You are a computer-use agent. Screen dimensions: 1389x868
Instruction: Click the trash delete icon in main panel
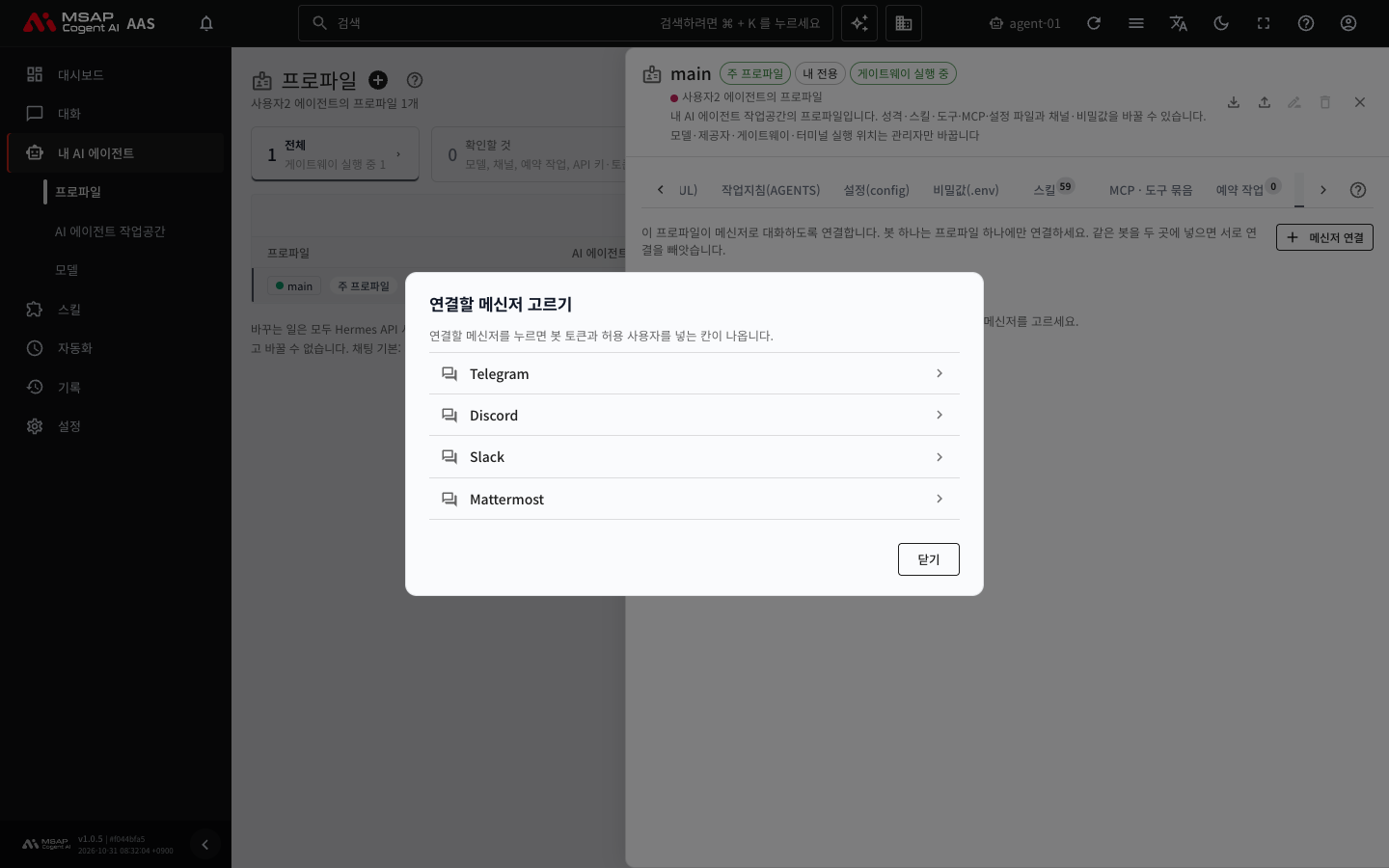[1325, 102]
